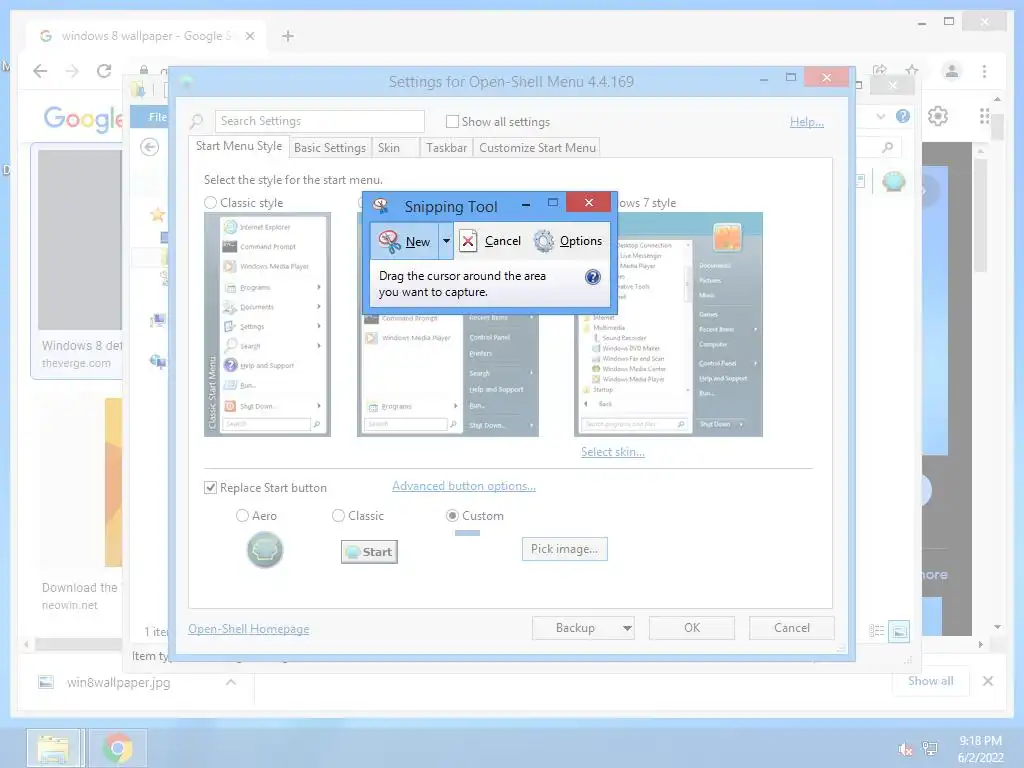The width and height of the screenshot is (1024, 768).
Task: Bookmark the page with the star icon
Action: click(912, 70)
